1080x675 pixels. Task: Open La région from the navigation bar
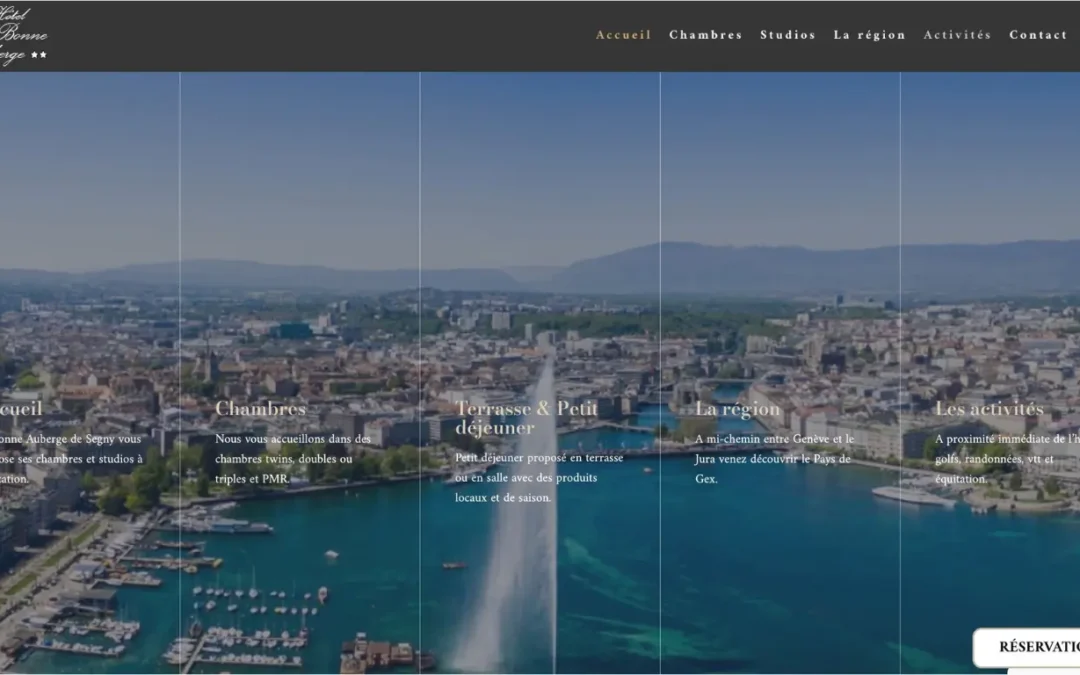click(869, 35)
